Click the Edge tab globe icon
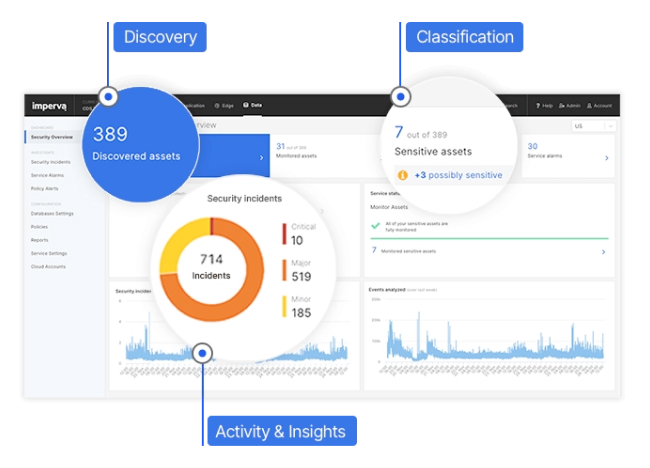This screenshot has height=468, width=650. pyautogui.click(x=217, y=106)
